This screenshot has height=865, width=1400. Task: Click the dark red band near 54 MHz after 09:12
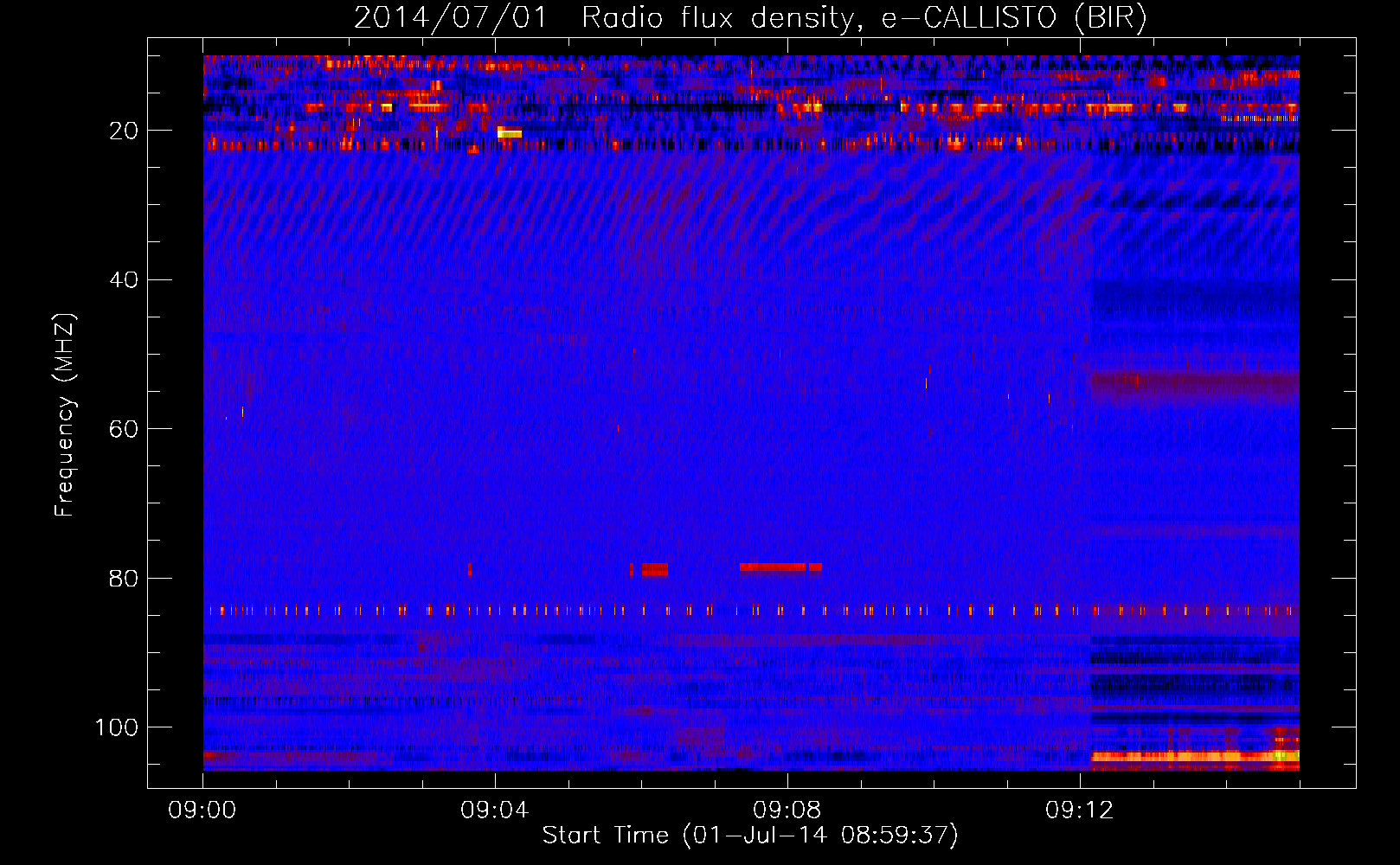(x=1195, y=381)
